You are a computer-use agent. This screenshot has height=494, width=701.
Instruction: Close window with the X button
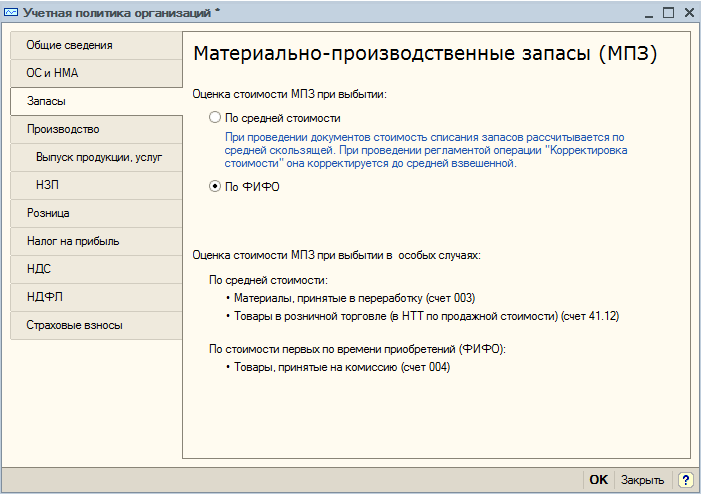click(x=689, y=13)
